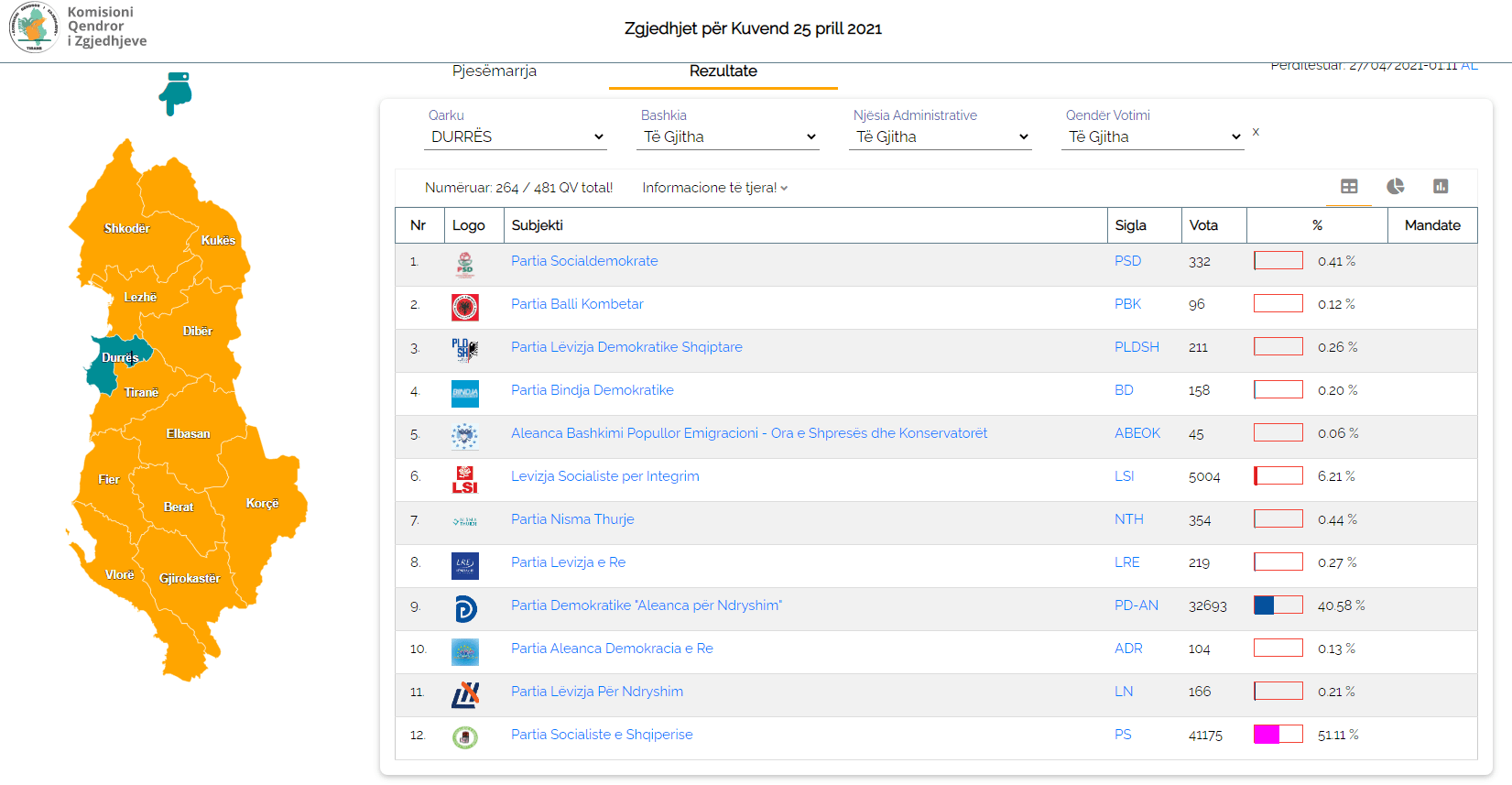Click the LSI 6.21% progress bar
This screenshot has height=785, width=1512.
[x=1278, y=475]
